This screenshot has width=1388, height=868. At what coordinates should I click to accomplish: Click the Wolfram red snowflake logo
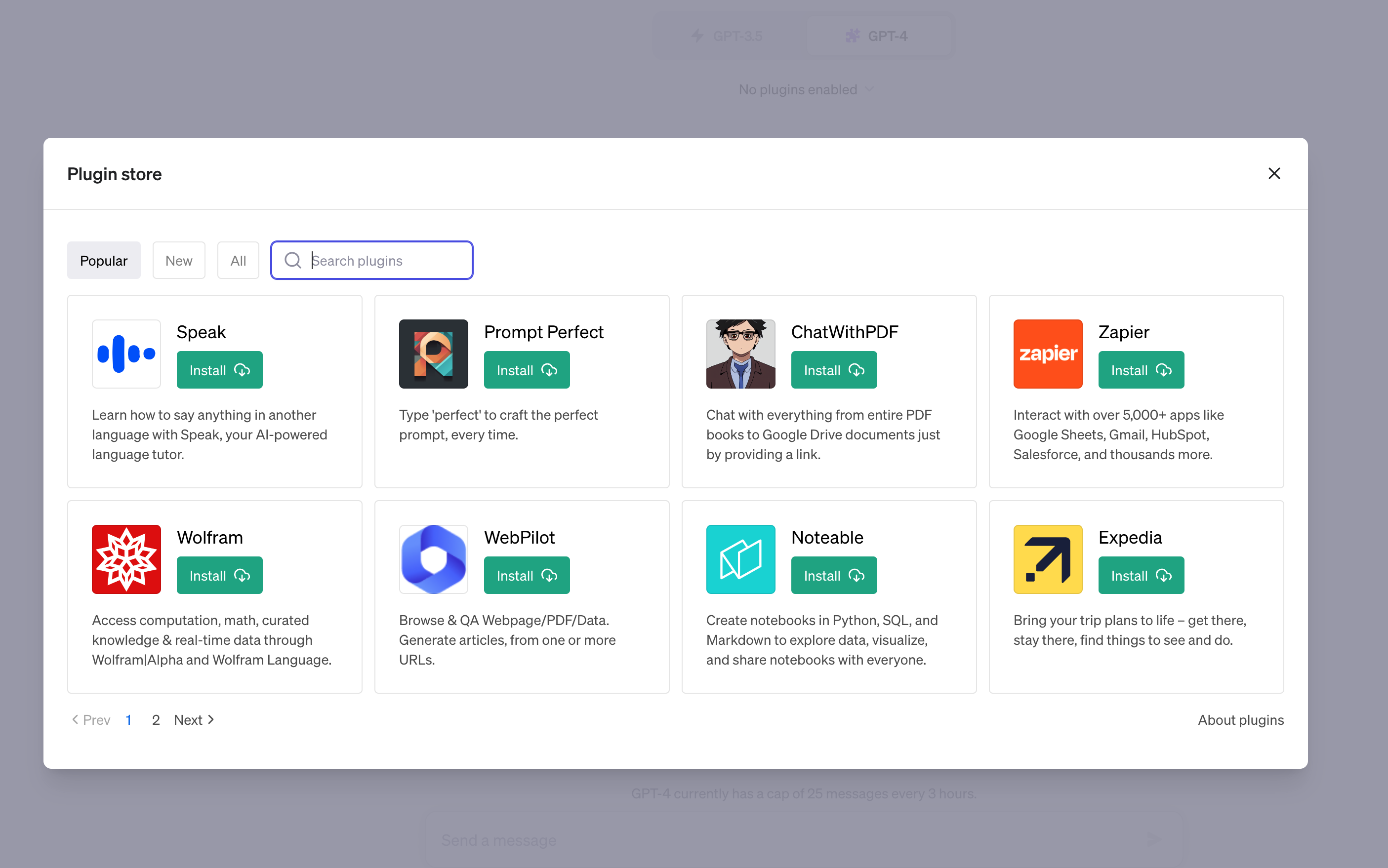pyautogui.click(x=126, y=559)
